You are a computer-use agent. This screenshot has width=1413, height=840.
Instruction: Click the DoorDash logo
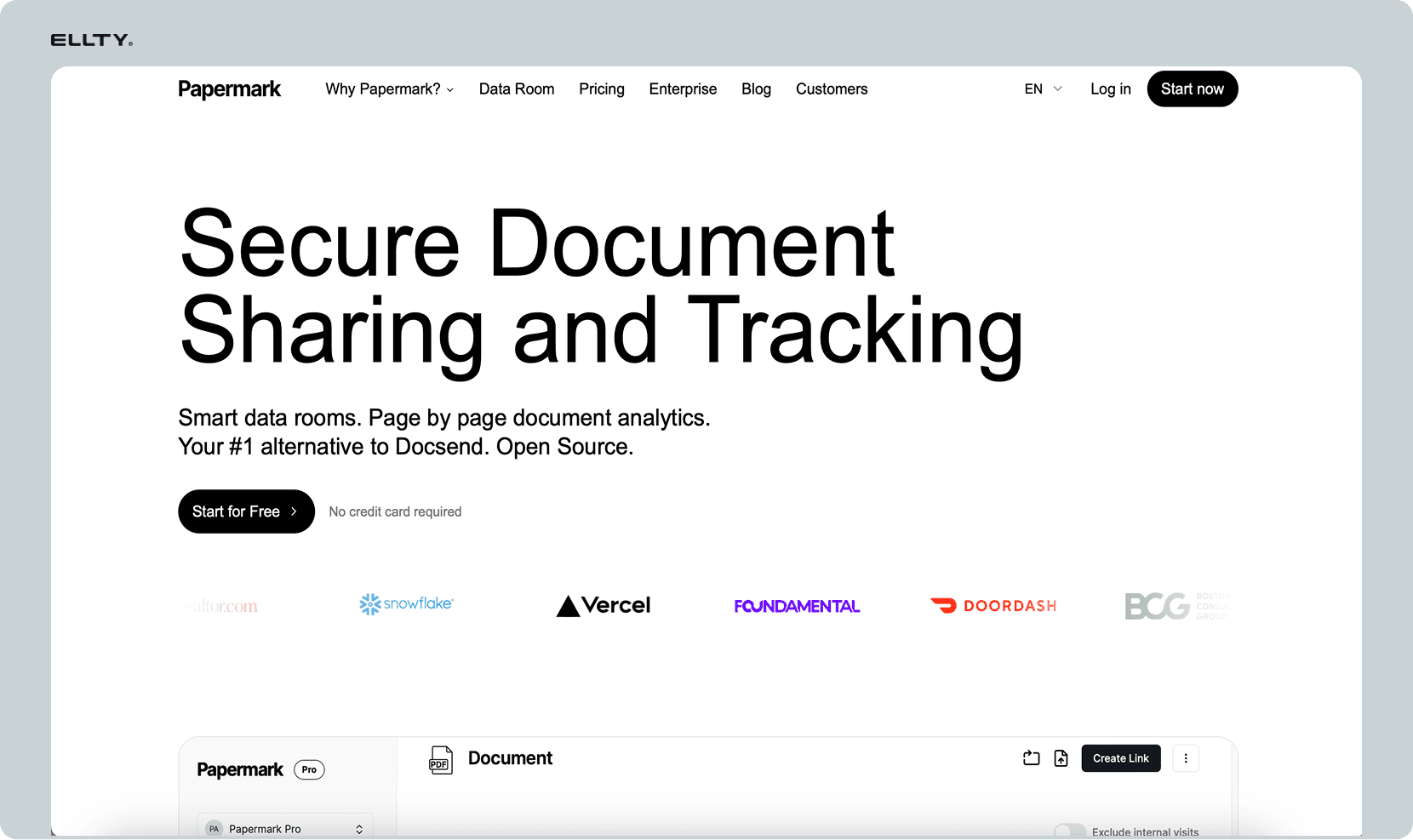point(993,606)
